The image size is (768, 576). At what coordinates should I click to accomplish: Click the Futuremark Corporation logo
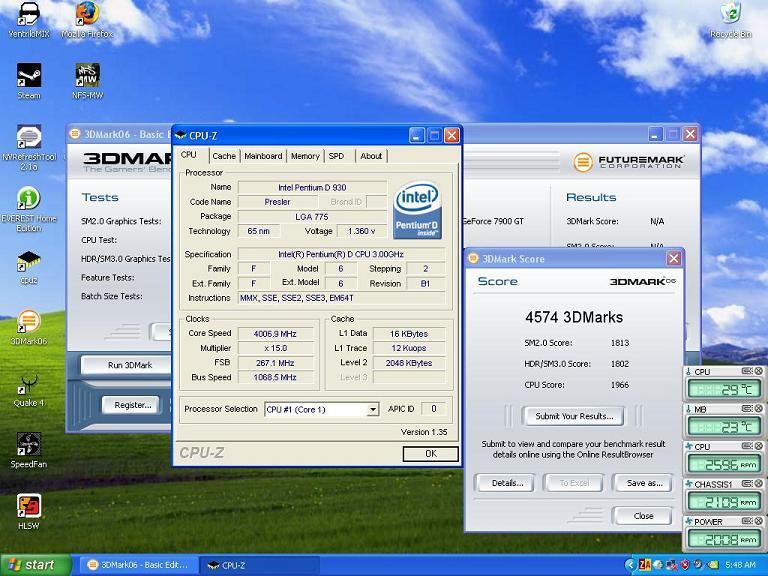tap(628, 162)
